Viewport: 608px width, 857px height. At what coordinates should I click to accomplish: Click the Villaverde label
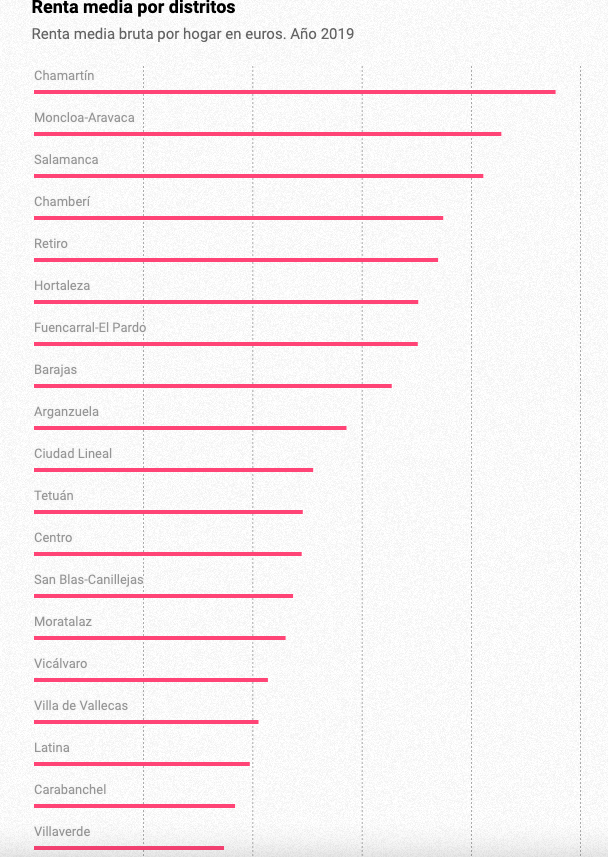pos(62,832)
